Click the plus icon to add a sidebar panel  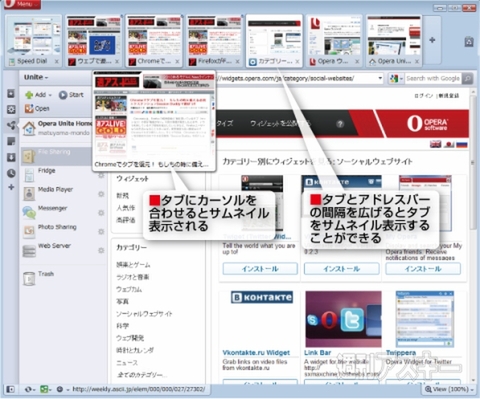[11, 187]
